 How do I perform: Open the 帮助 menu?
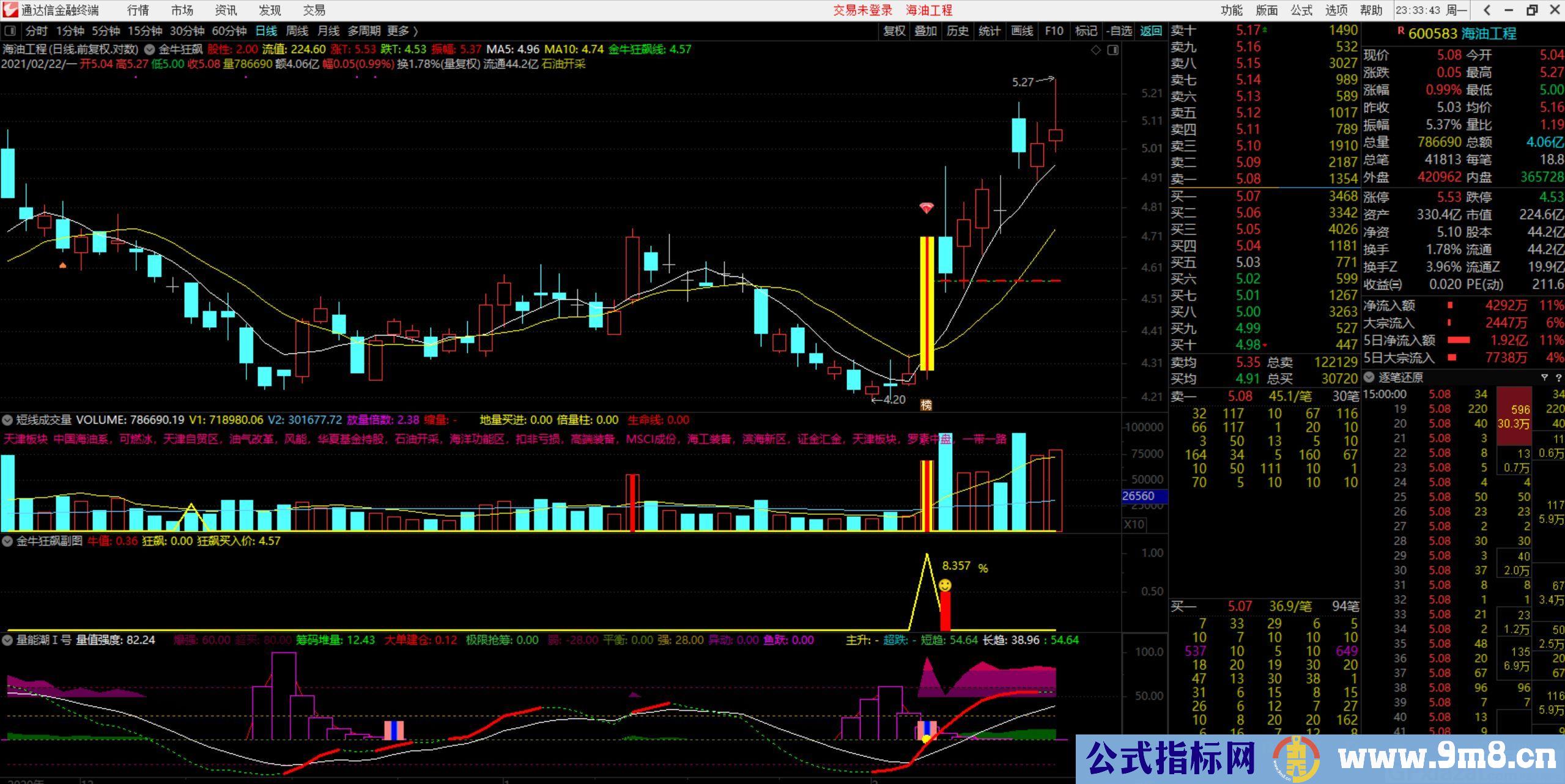point(1371,10)
